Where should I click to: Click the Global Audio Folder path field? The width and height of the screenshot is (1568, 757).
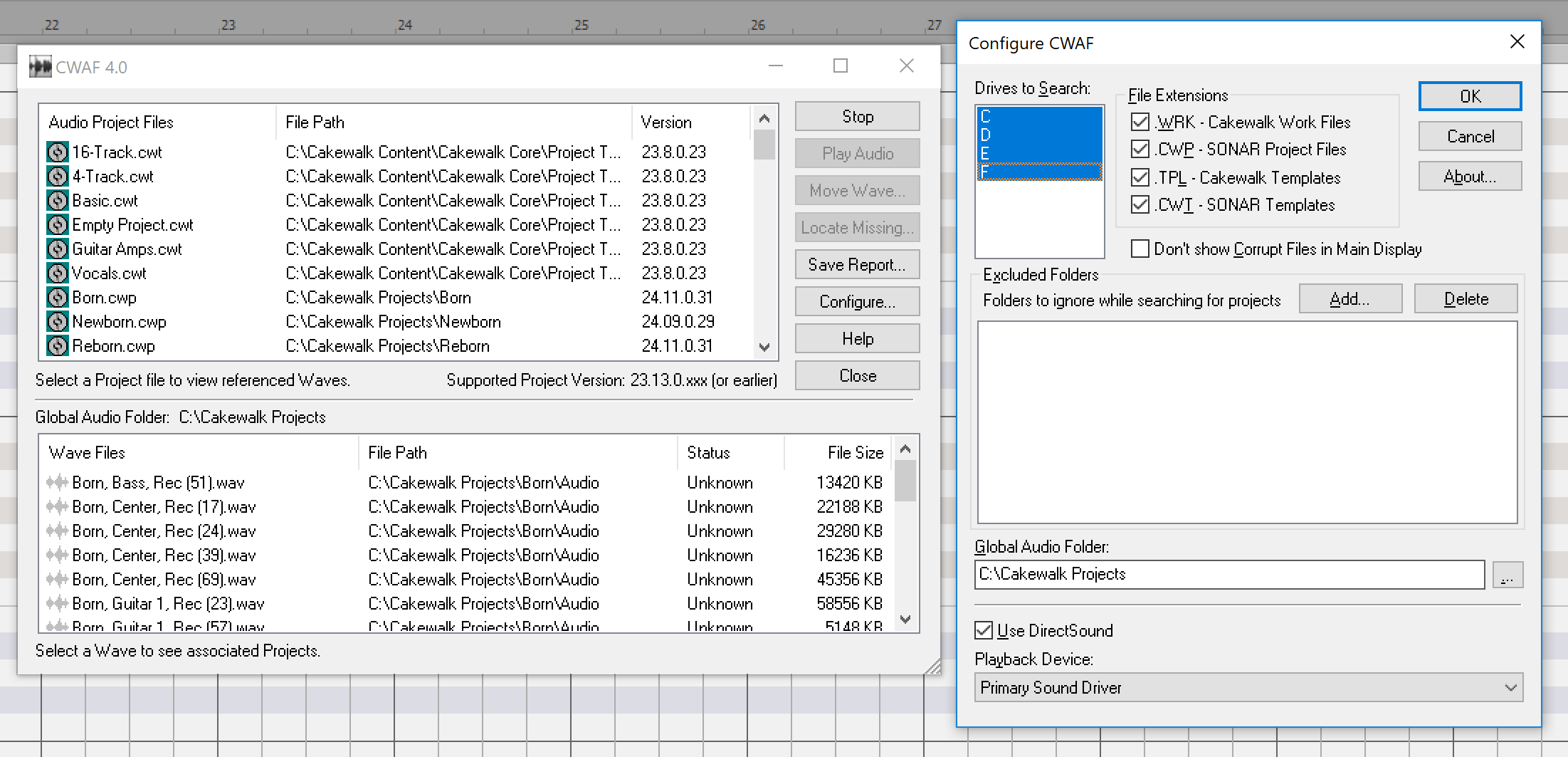click(x=1228, y=575)
